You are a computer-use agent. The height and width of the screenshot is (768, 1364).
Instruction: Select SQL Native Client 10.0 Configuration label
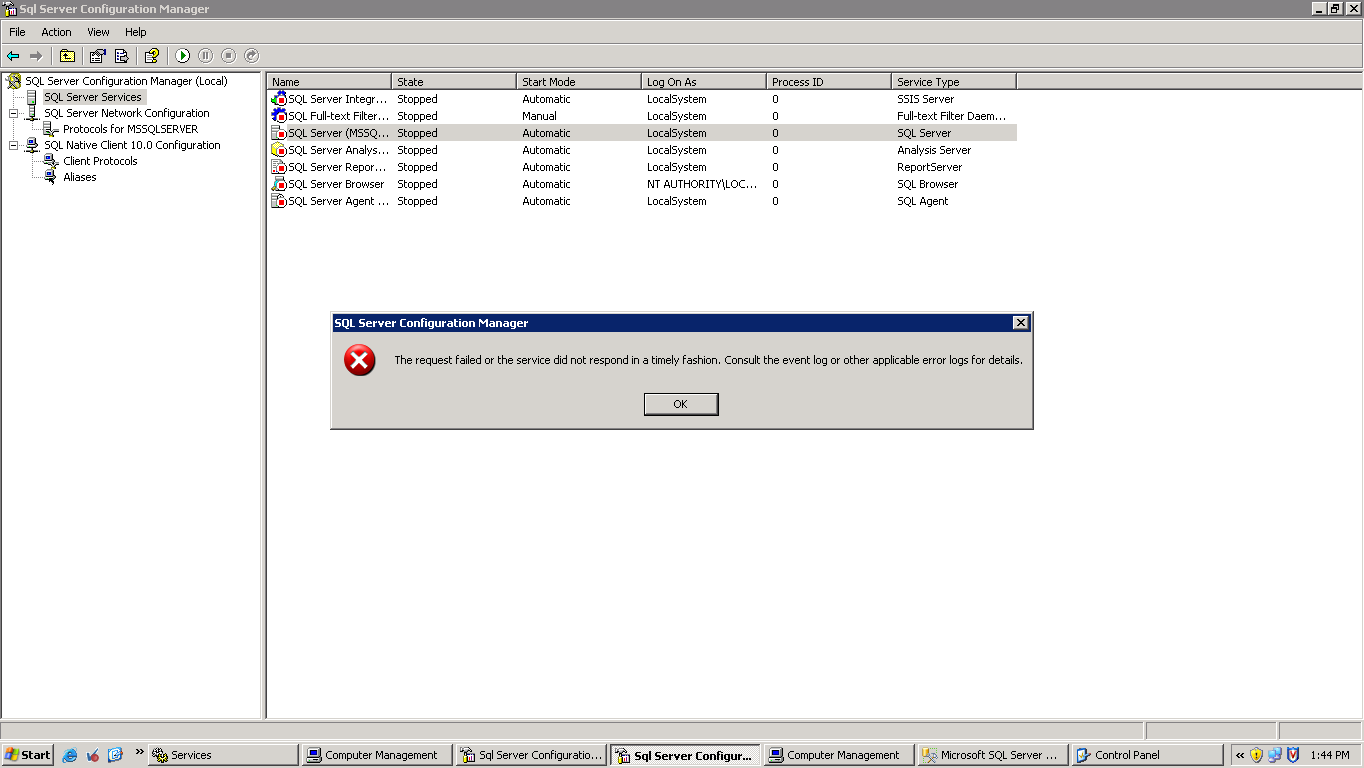point(132,145)
